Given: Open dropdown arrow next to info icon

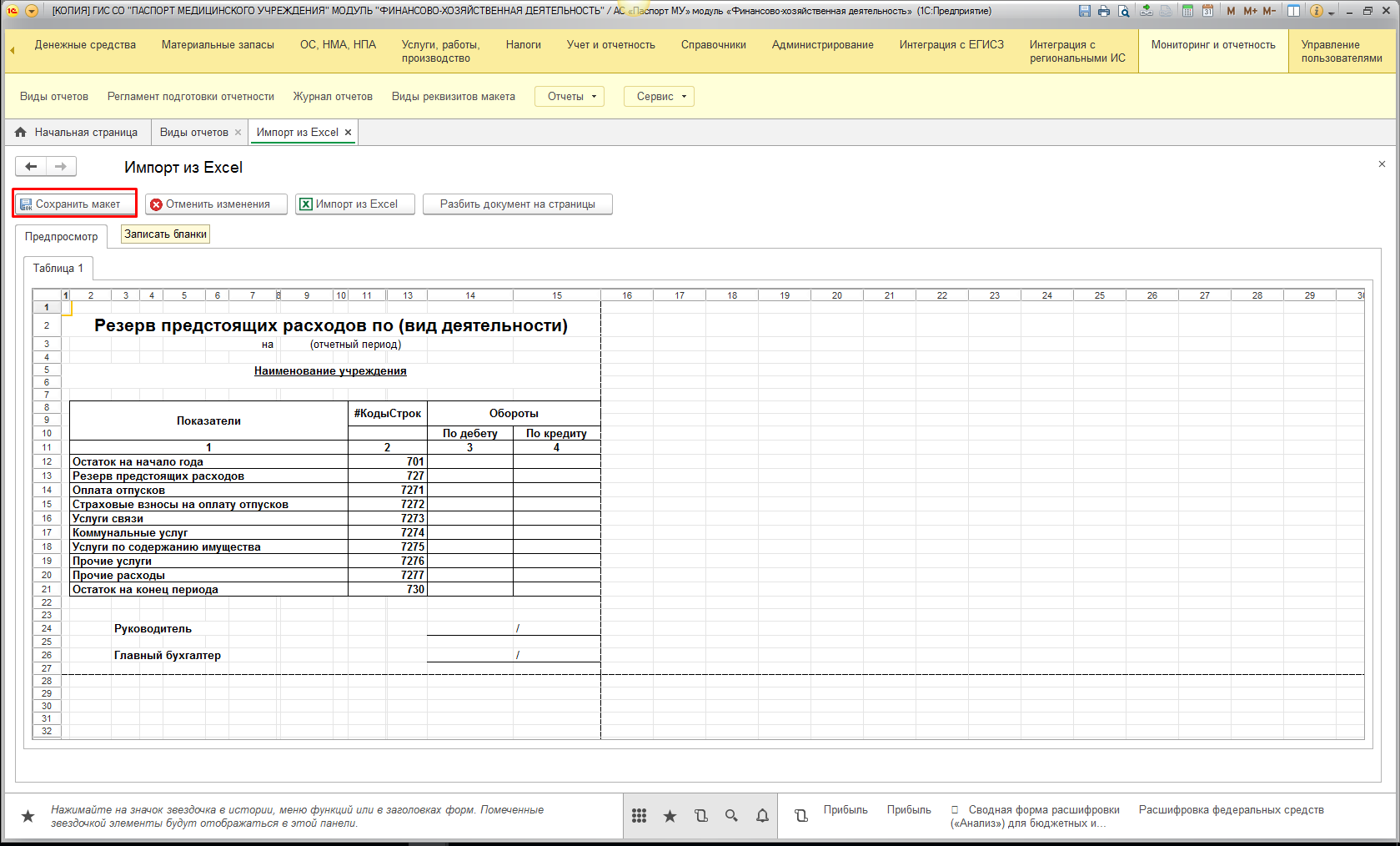Looking at the screenshot, I should (1331, 12).
